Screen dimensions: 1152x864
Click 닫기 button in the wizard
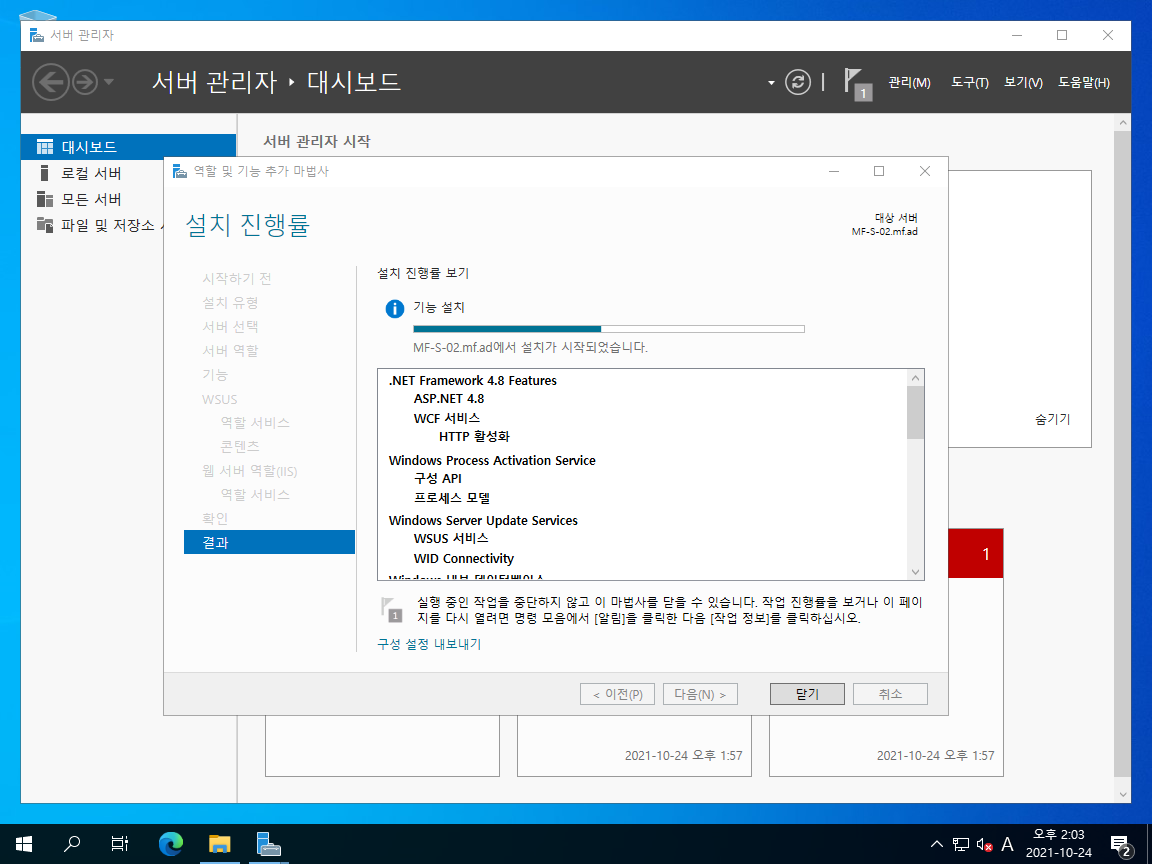coord(807,694)
